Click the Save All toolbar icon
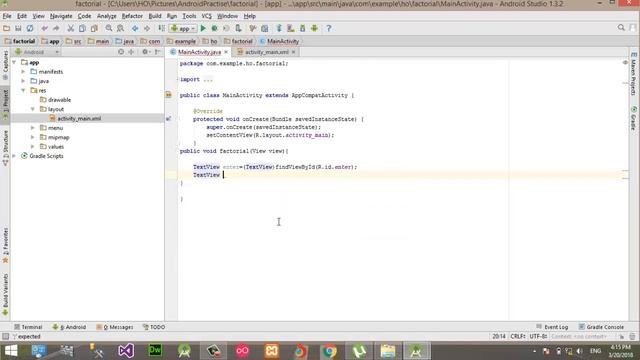This screenshot has width=640, height=360. (x=18, y=28)
